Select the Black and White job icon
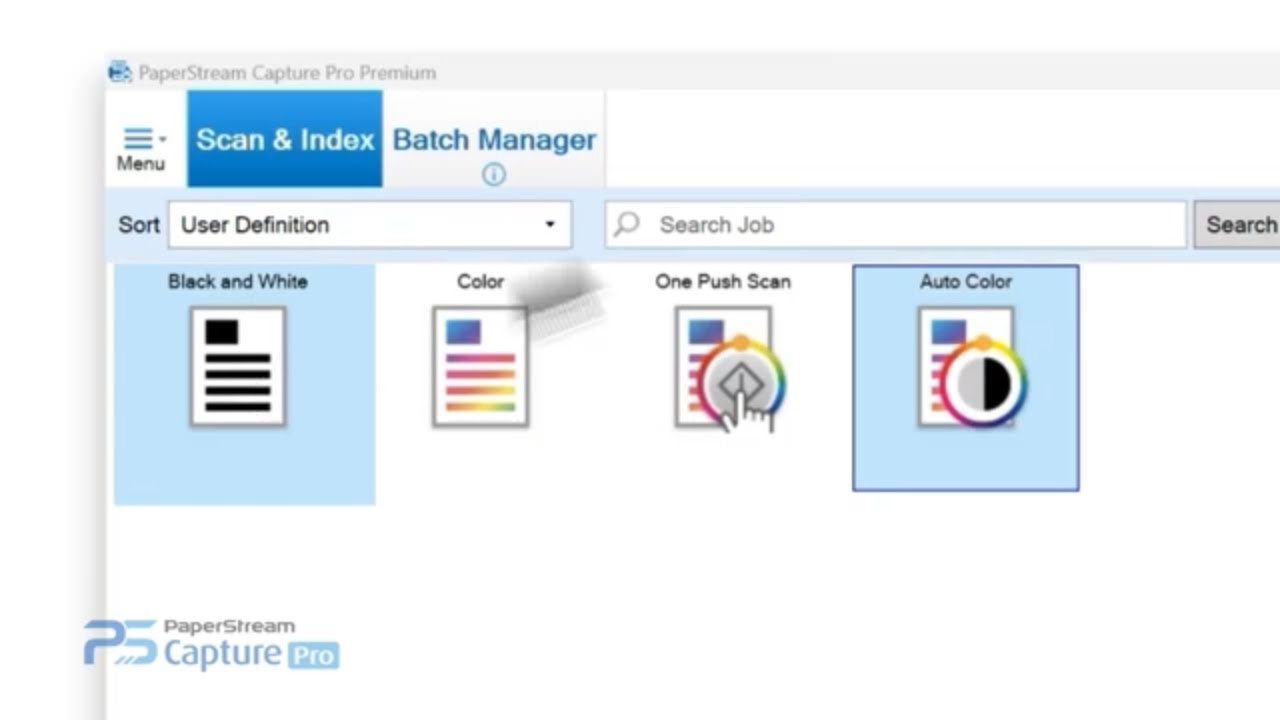Image resolution: width=1280 pixels, height=720 pixels. point(238,367)
